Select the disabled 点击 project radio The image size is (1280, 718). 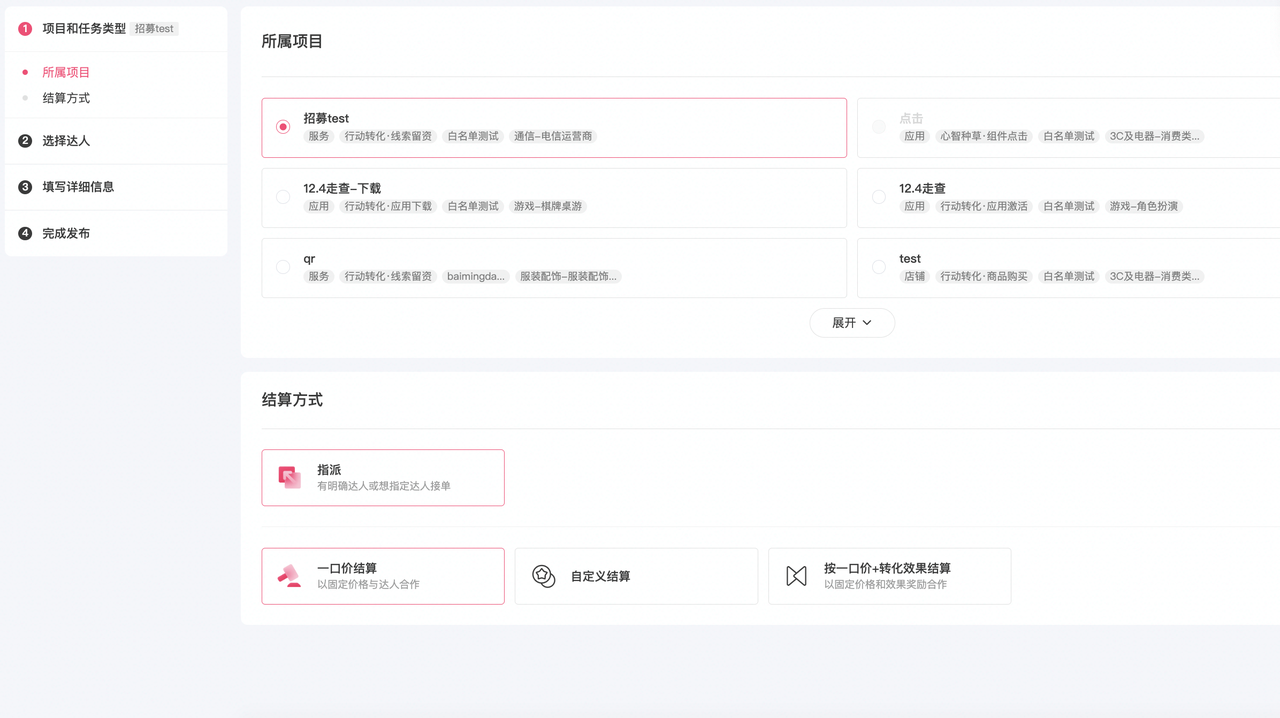pyautogui.click(x=878, y=127)
